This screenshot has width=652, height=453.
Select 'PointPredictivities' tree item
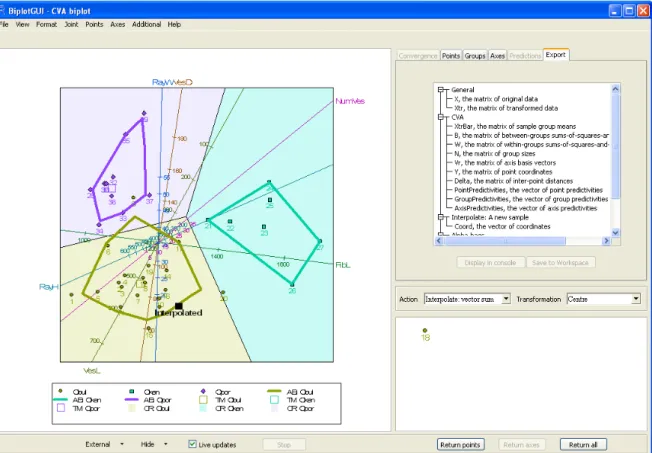pos(529,190)
